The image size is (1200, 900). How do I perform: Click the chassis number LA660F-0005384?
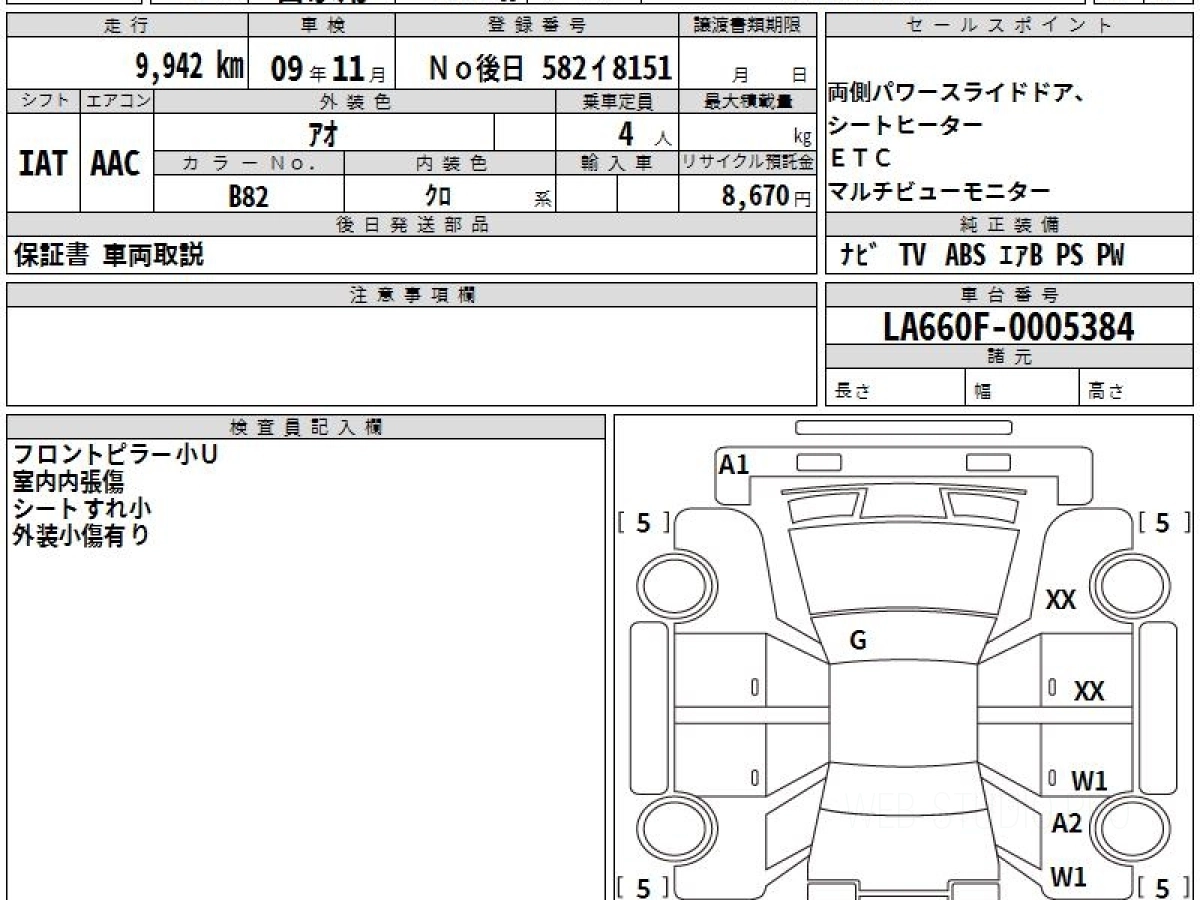coord(1009,326)
